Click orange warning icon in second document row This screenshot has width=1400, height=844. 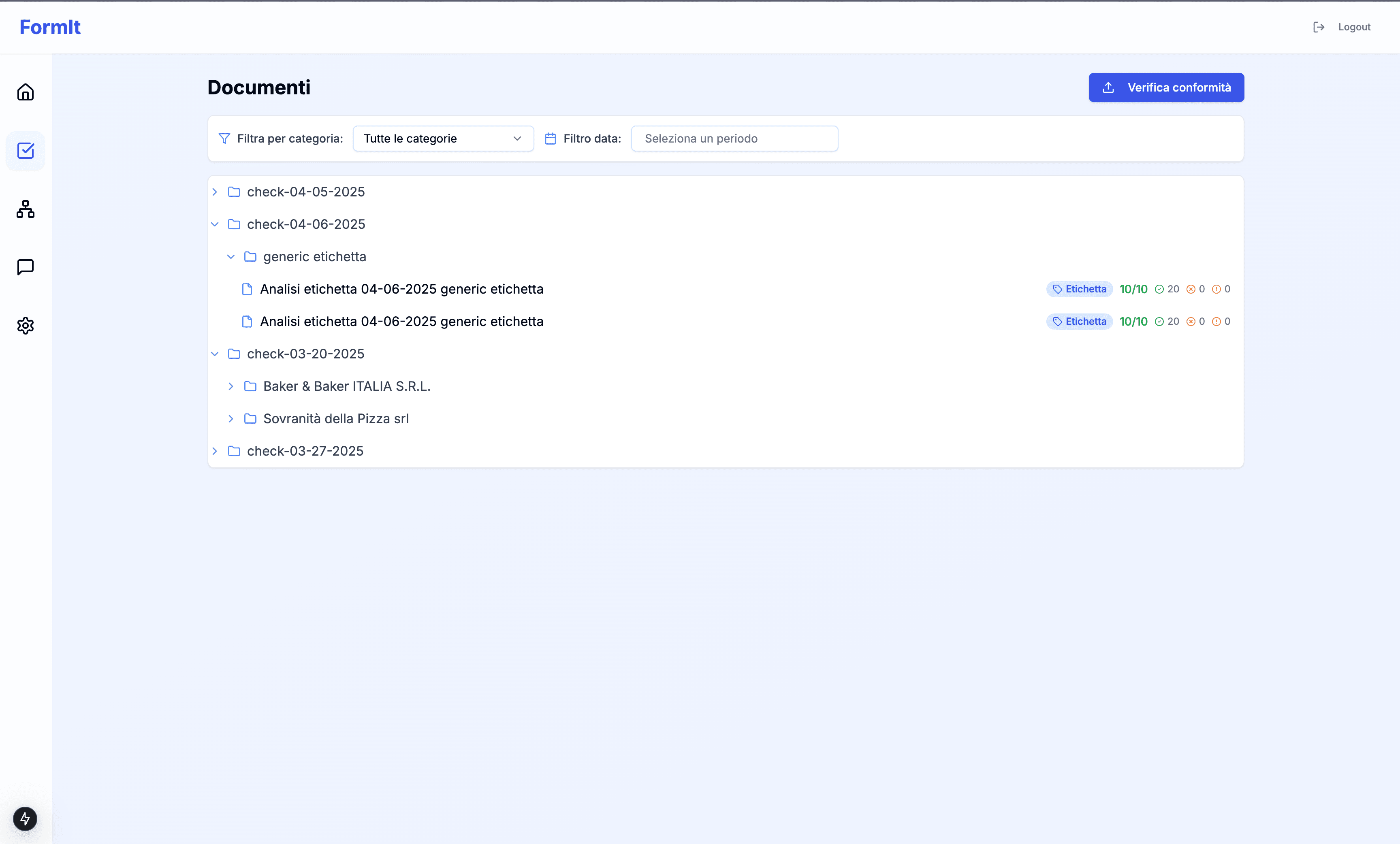click(x=1216, y=322)
